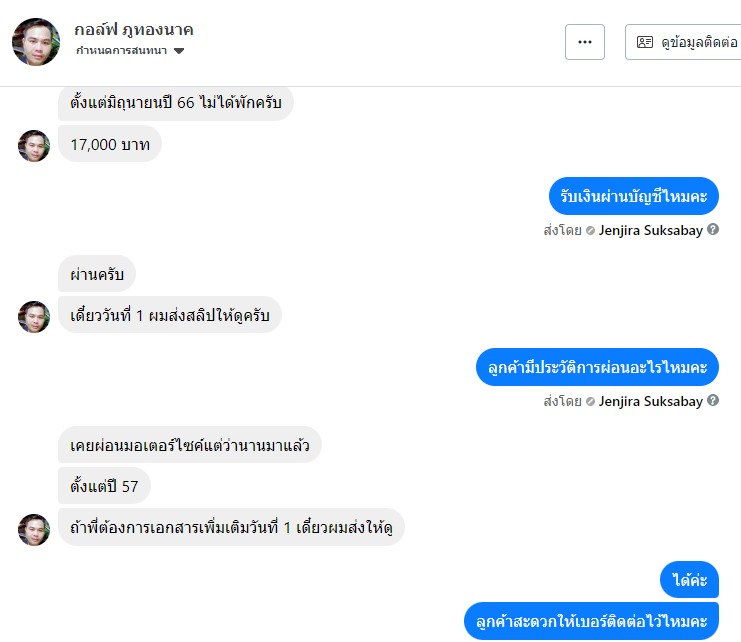This screenshot has width=741, height=642.
Task: Open the more options (three dots) menu
Action: pos(585,42)
